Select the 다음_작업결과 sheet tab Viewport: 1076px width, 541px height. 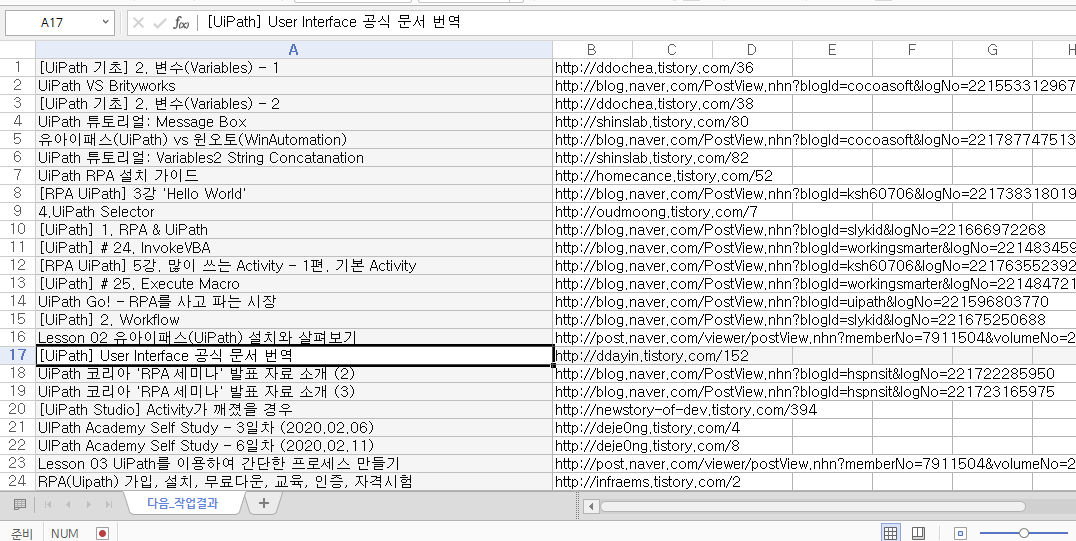click(x=183, y=503)
